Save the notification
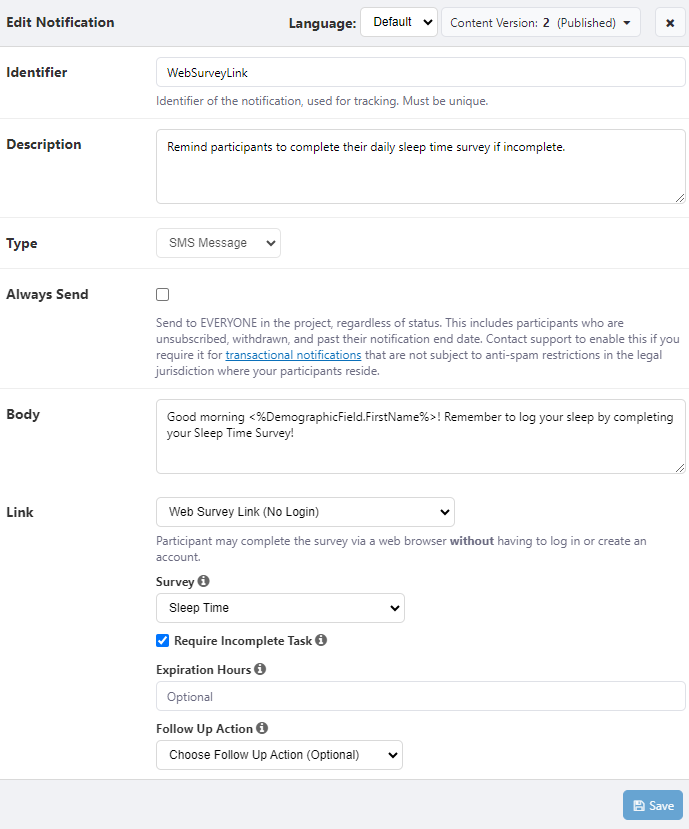 [x=653, y=805]
